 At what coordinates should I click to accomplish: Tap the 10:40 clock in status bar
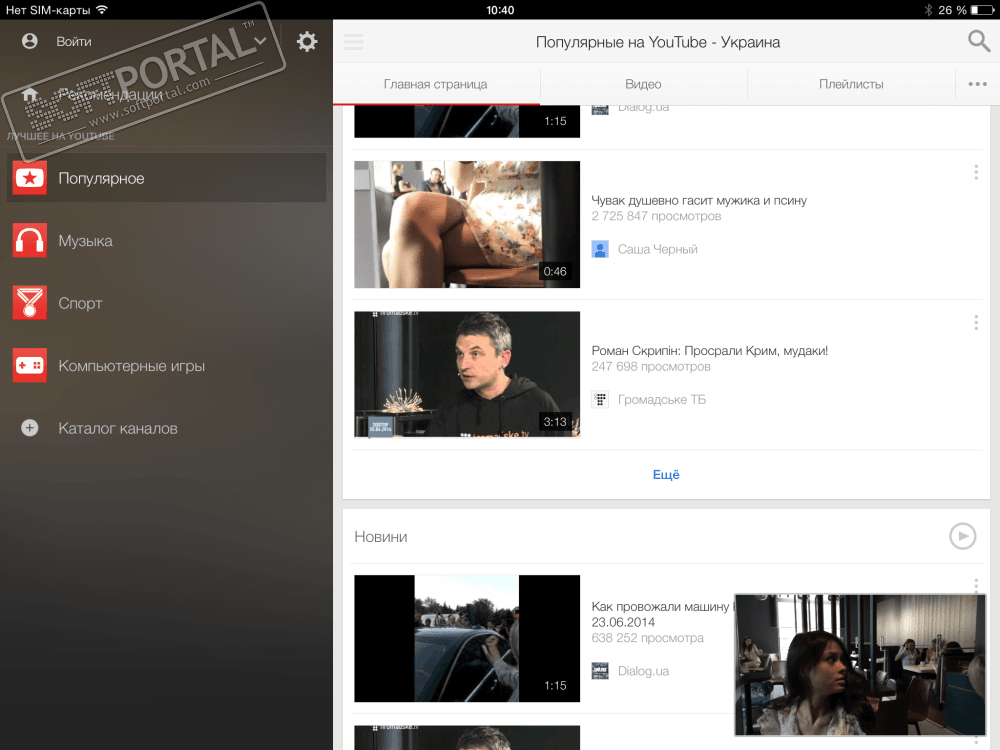tap(500, 10)
